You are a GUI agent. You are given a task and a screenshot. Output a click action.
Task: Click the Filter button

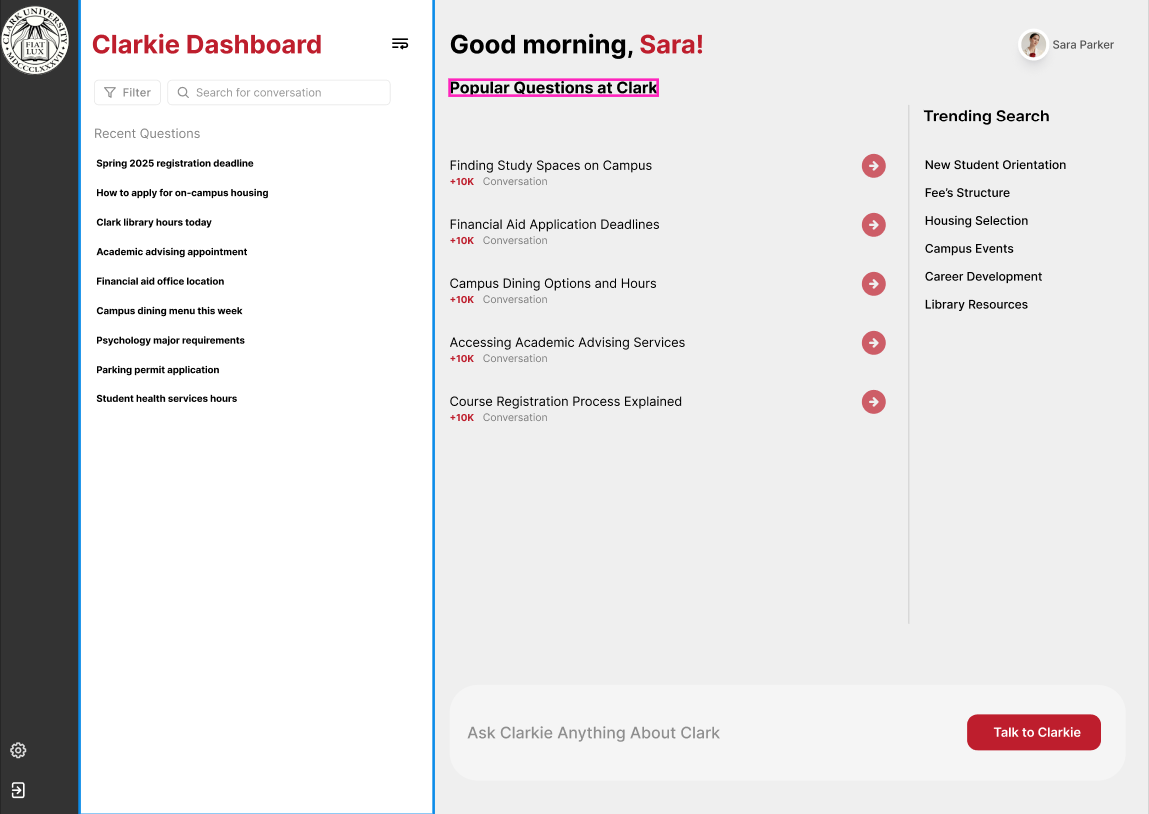click(128, 92)
